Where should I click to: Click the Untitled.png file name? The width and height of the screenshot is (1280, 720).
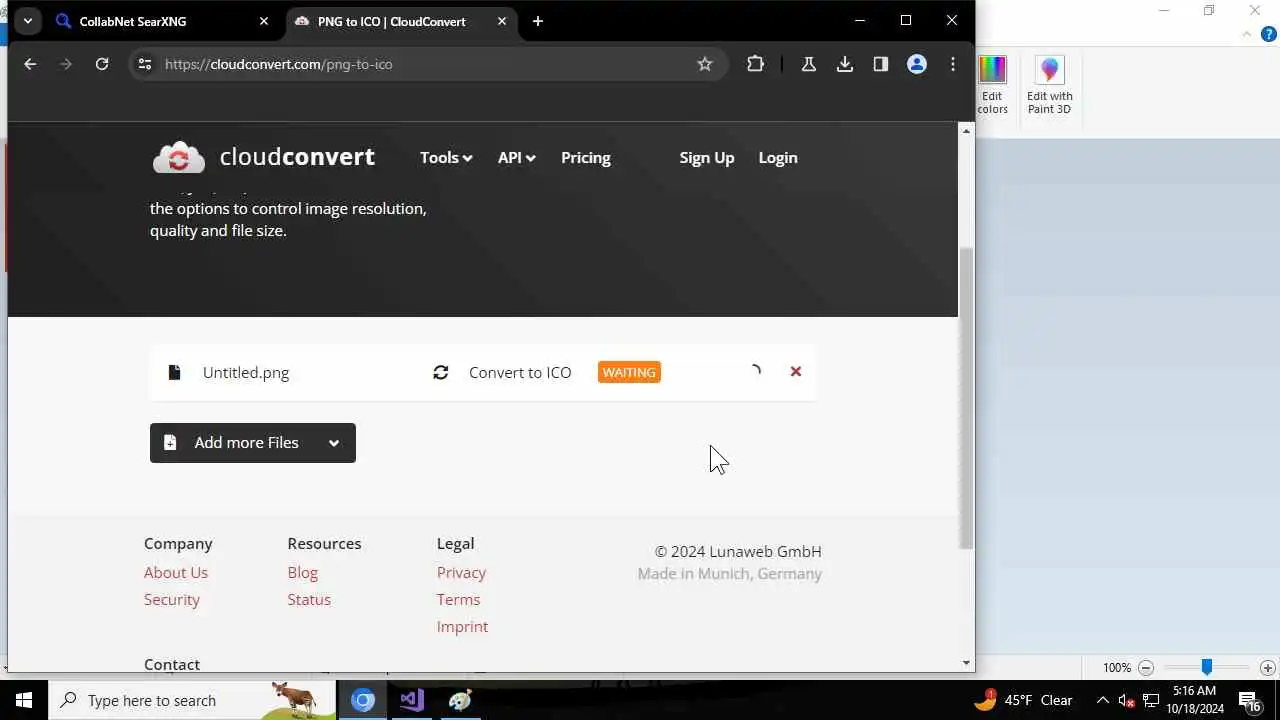pos(246,372)
